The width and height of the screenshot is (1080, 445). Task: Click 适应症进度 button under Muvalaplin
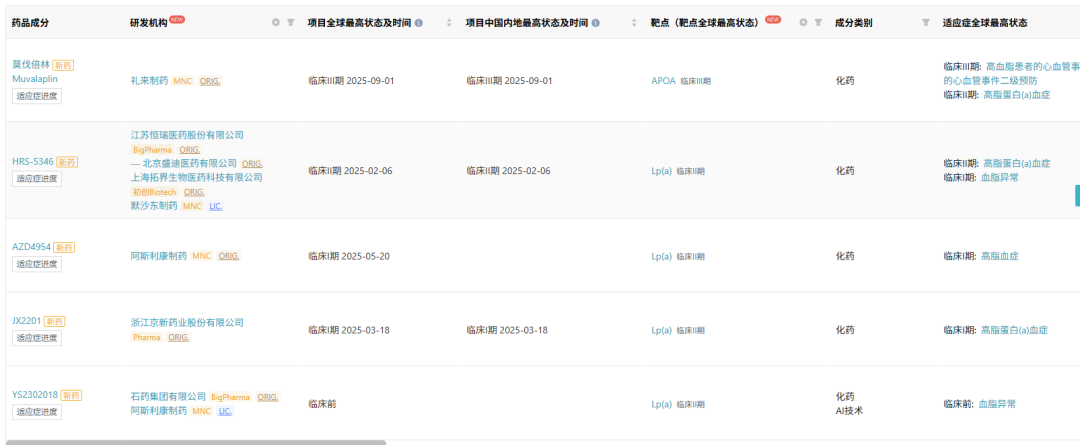click(x=37, y=96)
